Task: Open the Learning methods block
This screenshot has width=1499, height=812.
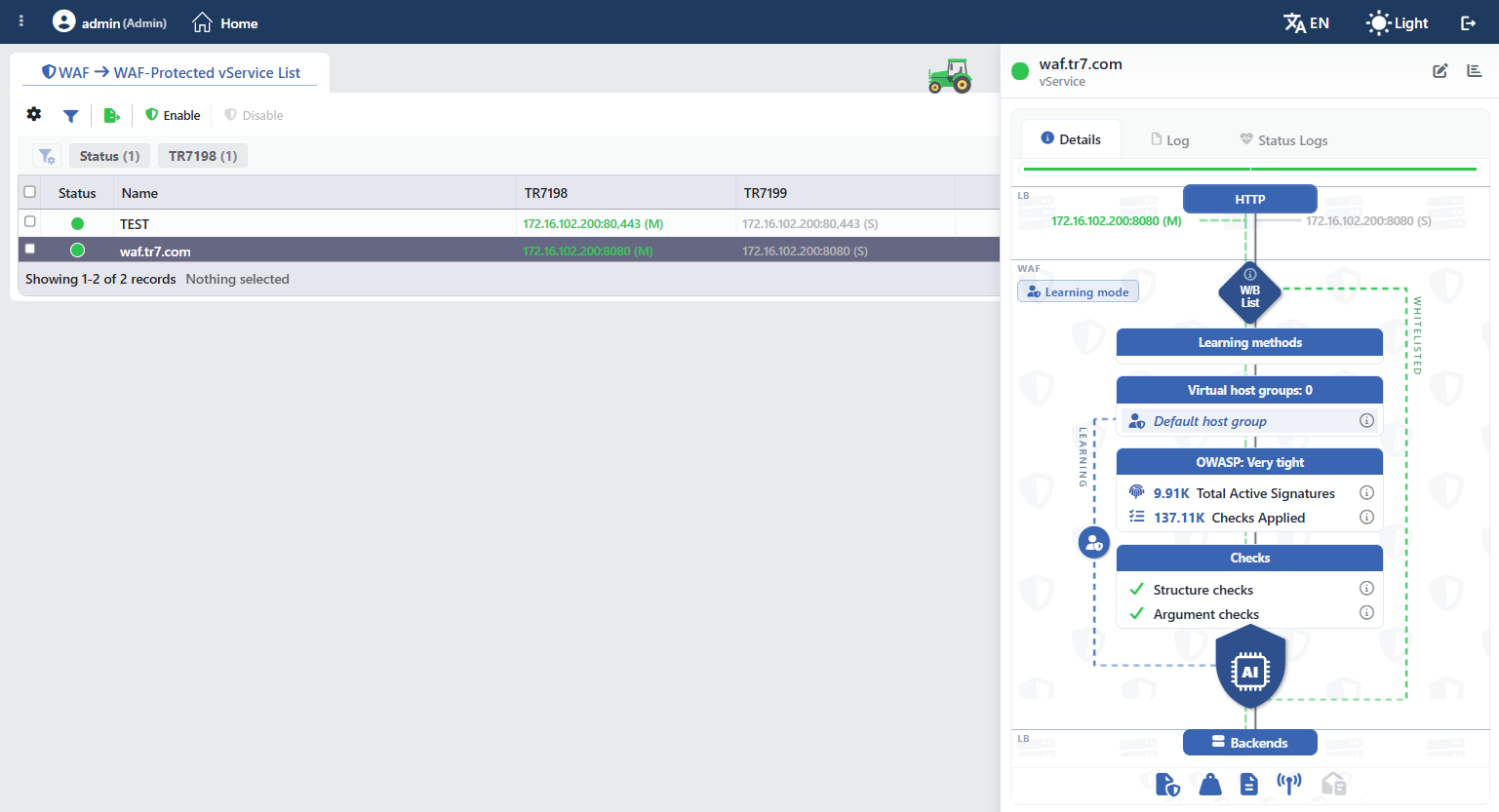Action: point(1249,342)
